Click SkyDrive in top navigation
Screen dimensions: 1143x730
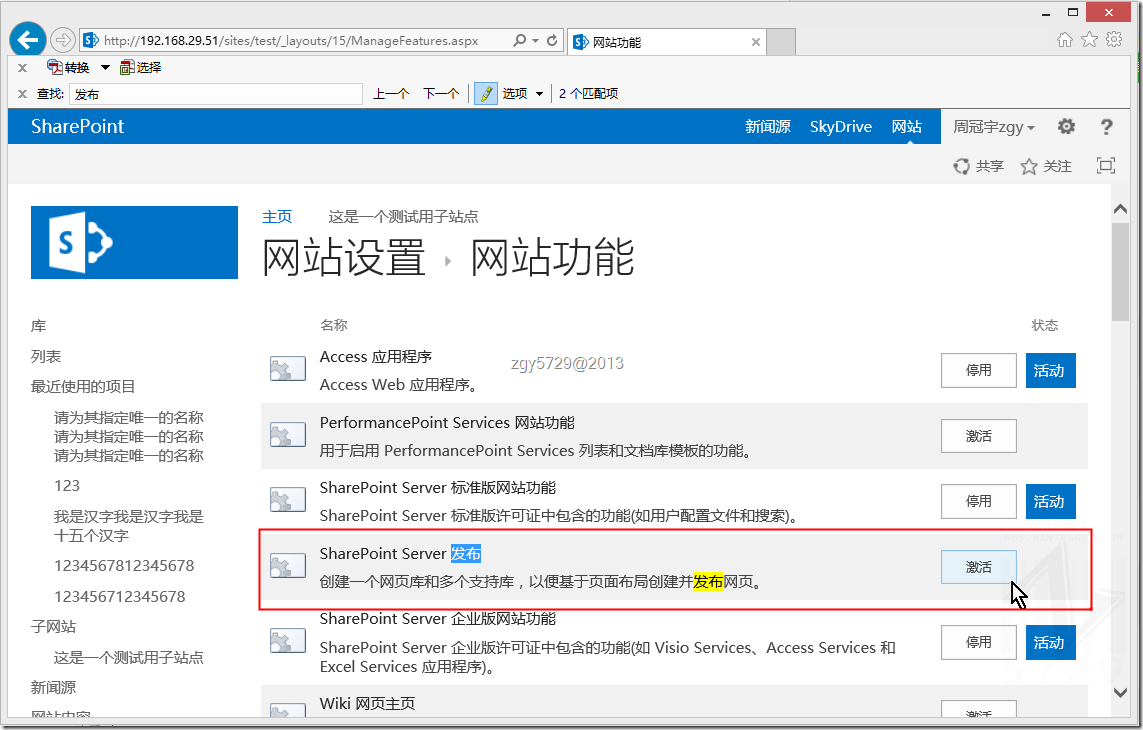point(840,127)
